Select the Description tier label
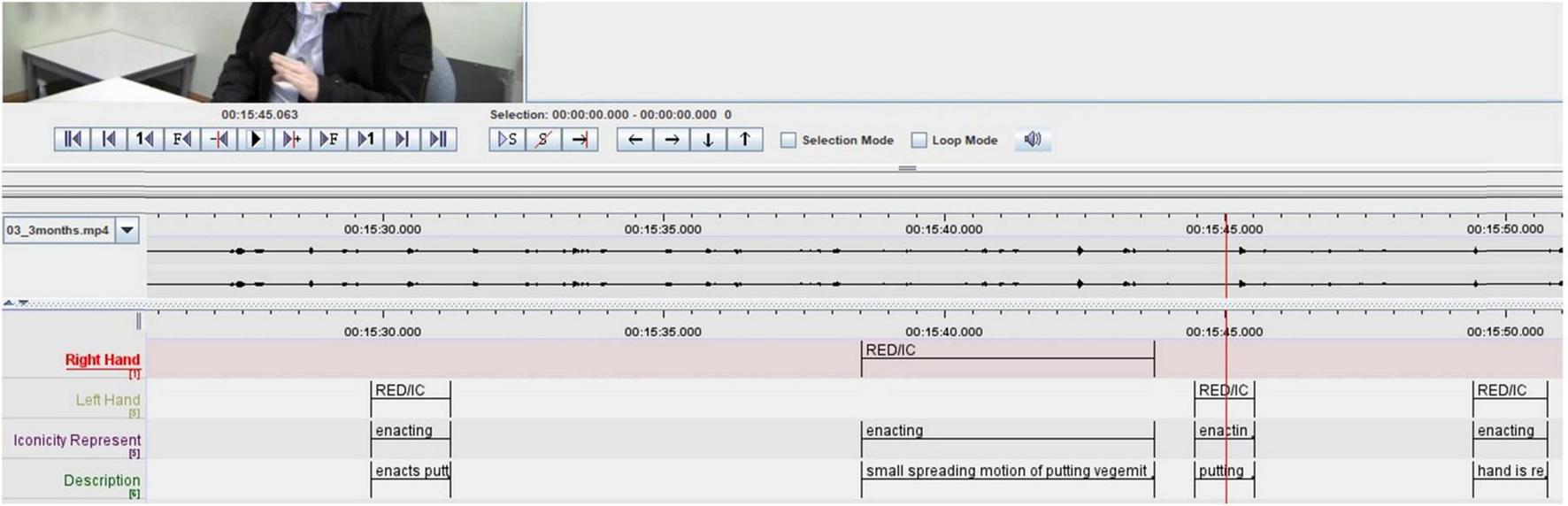This screenshot has width=1568, height=506. (101, 480)
